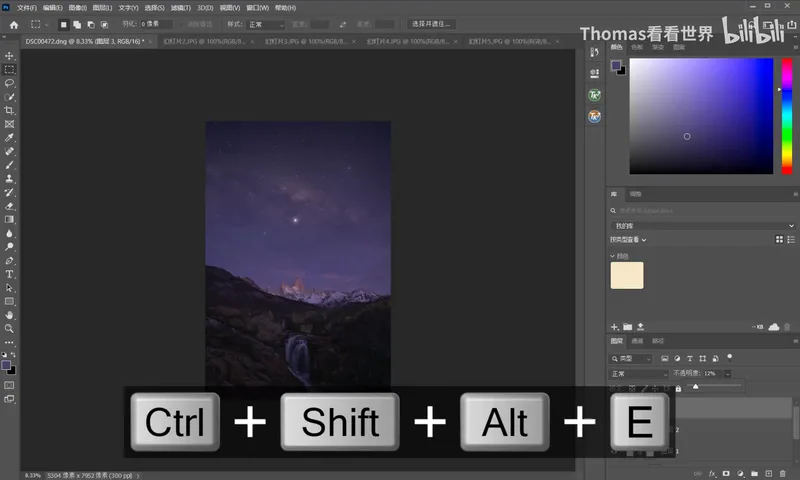Select the Spot Healing Brush tool
Viewport: 800px width, 480px height.
(x=9, y=151)
